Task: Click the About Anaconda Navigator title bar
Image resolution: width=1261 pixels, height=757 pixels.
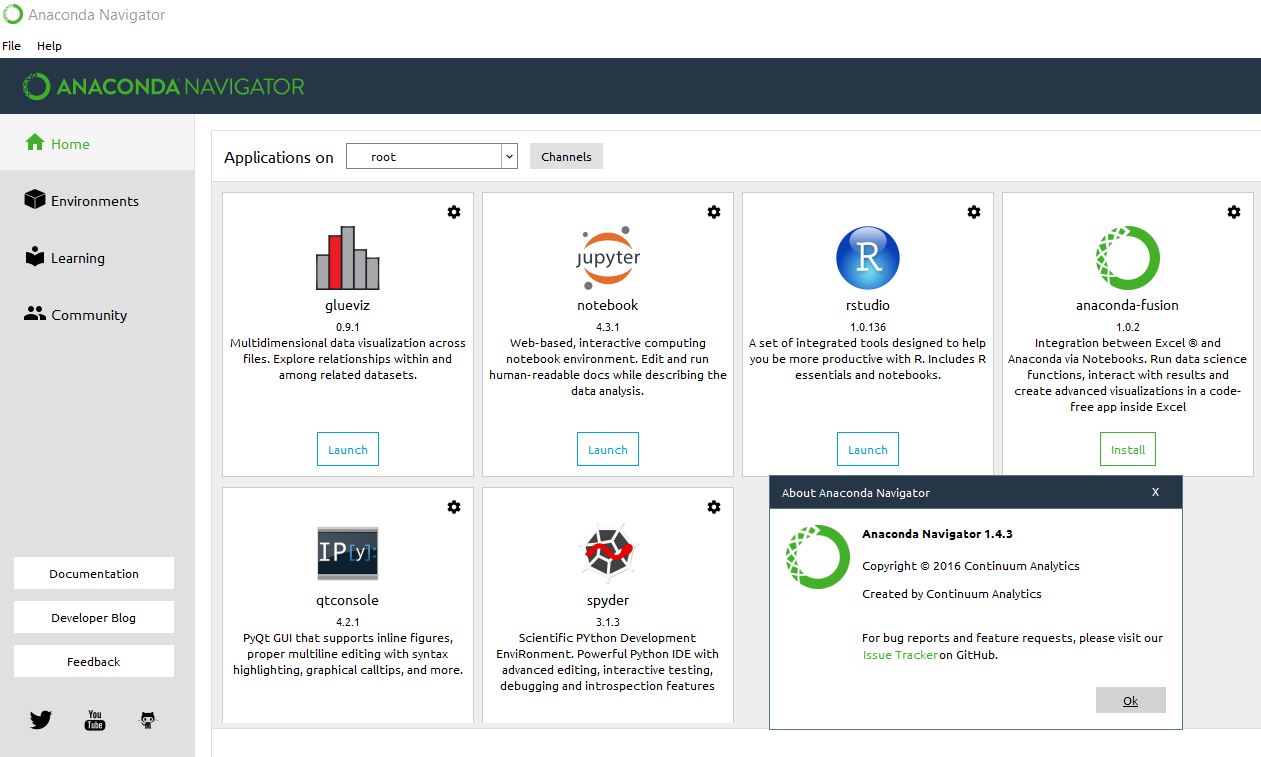Action: pos(976,492)
